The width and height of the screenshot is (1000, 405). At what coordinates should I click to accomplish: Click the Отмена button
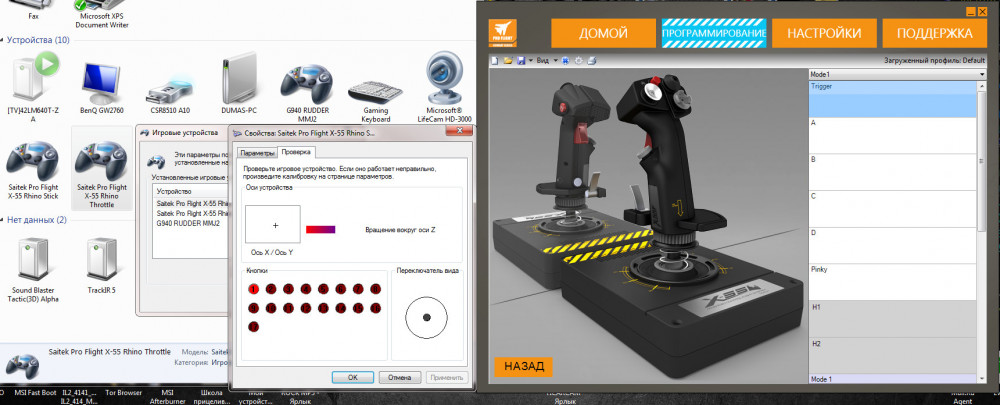400,377
